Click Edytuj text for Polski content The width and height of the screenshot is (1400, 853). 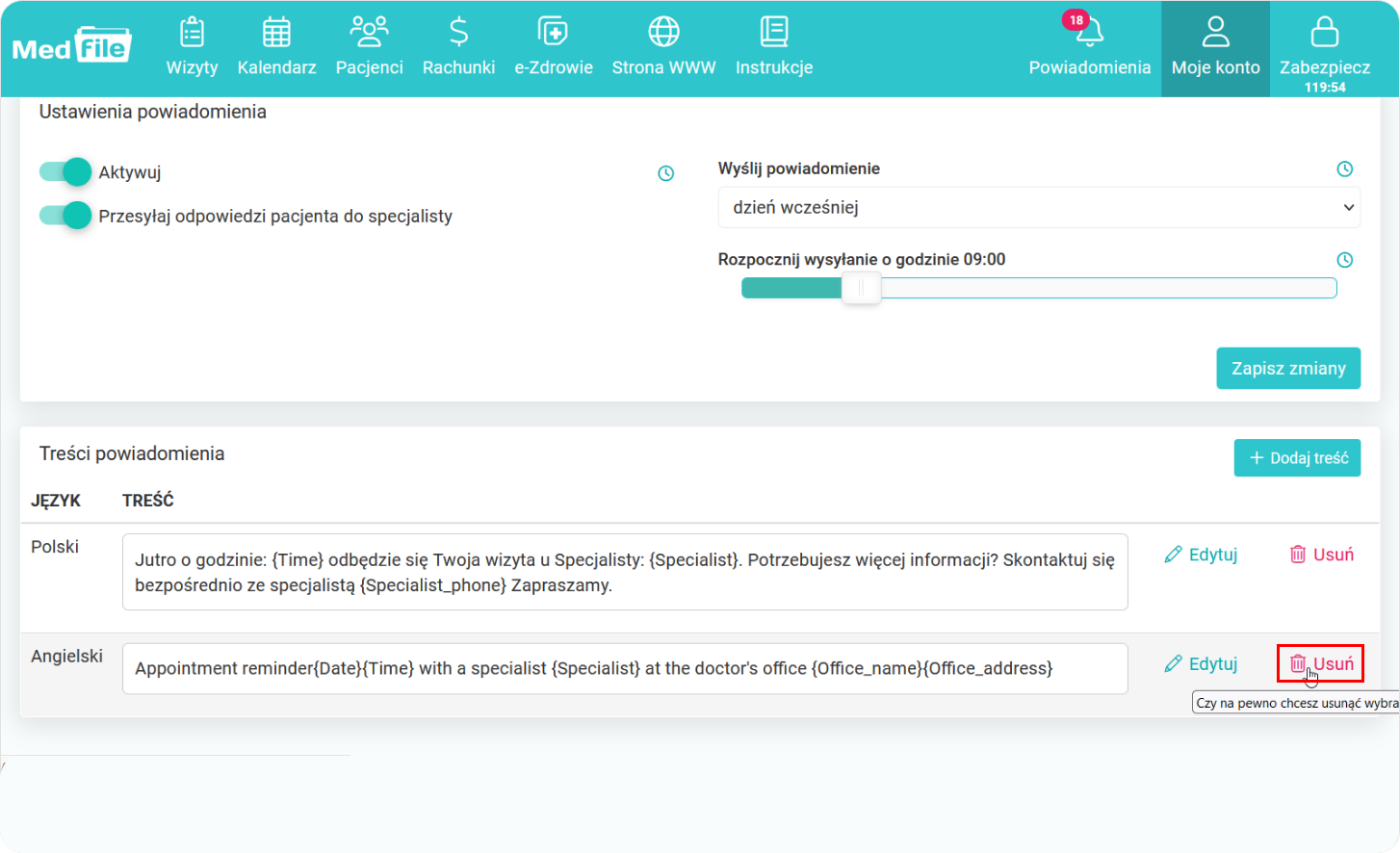point(1213,555)
